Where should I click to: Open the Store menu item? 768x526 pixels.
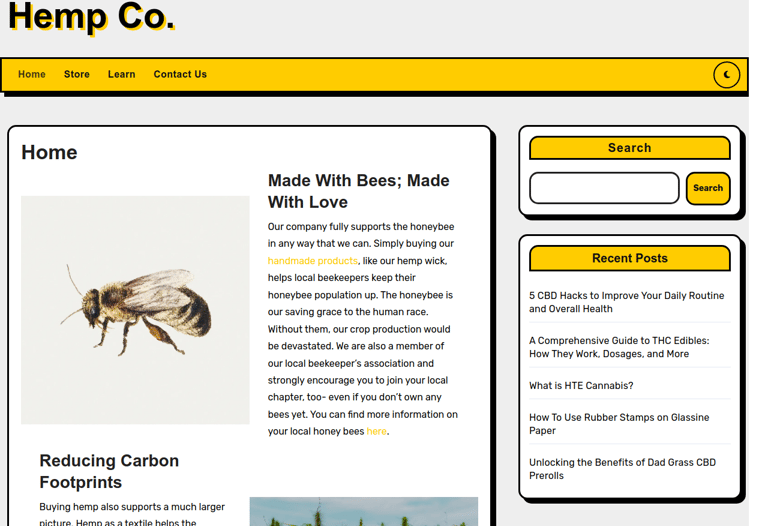[77, 74]
